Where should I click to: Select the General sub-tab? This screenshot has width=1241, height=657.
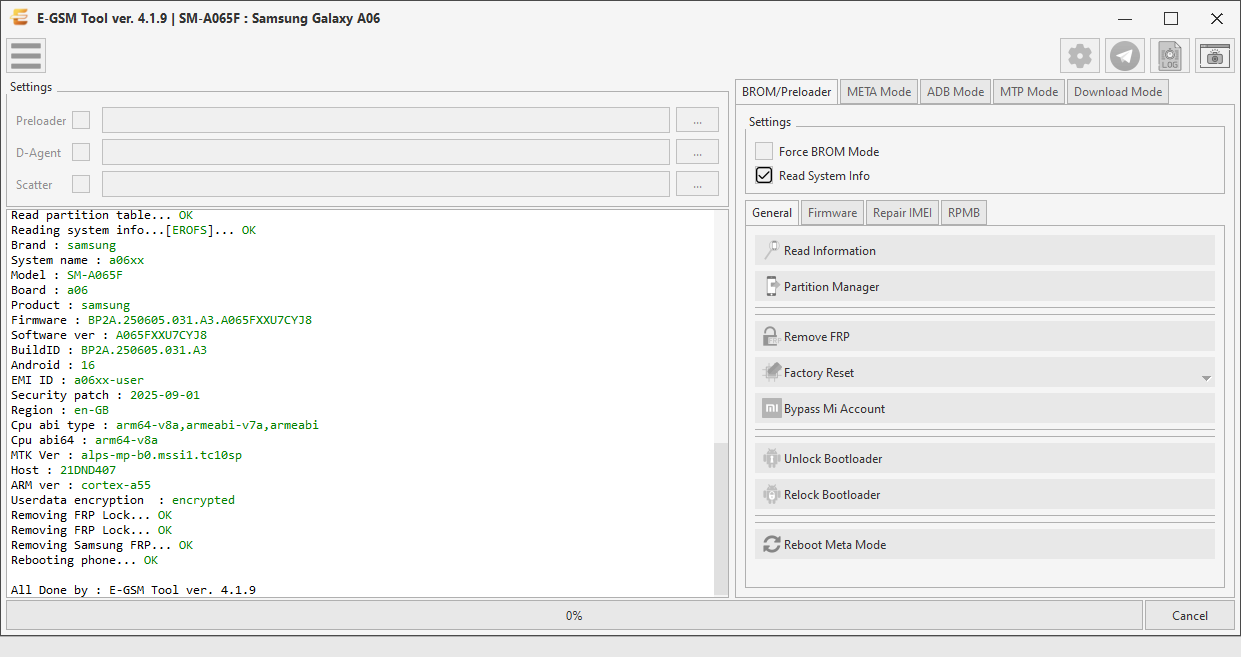772,212
